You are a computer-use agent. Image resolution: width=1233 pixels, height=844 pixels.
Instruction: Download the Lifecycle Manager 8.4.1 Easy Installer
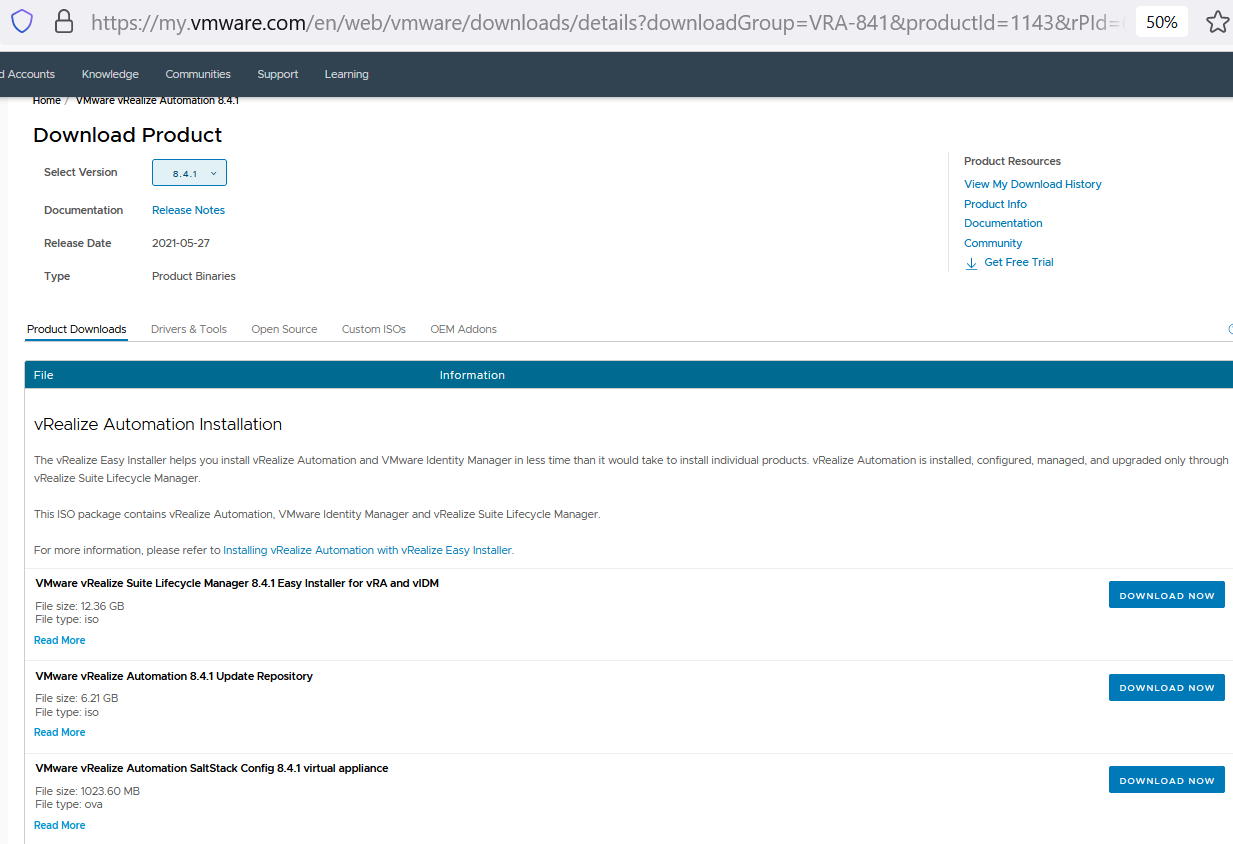tap(1166, 595)
